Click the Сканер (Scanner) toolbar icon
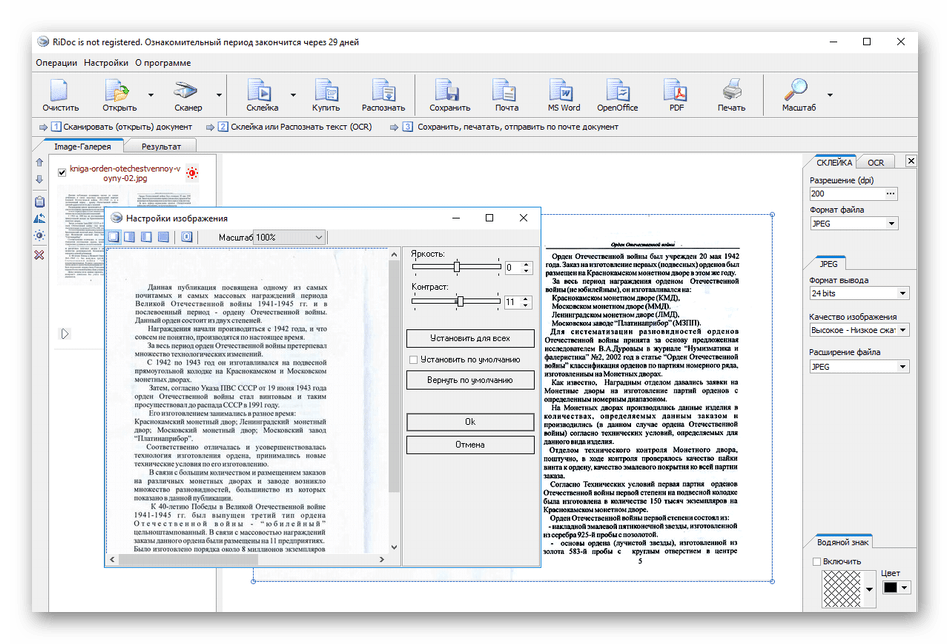The height and width of the screenshot is (644, 950). (x=187, y=96)
